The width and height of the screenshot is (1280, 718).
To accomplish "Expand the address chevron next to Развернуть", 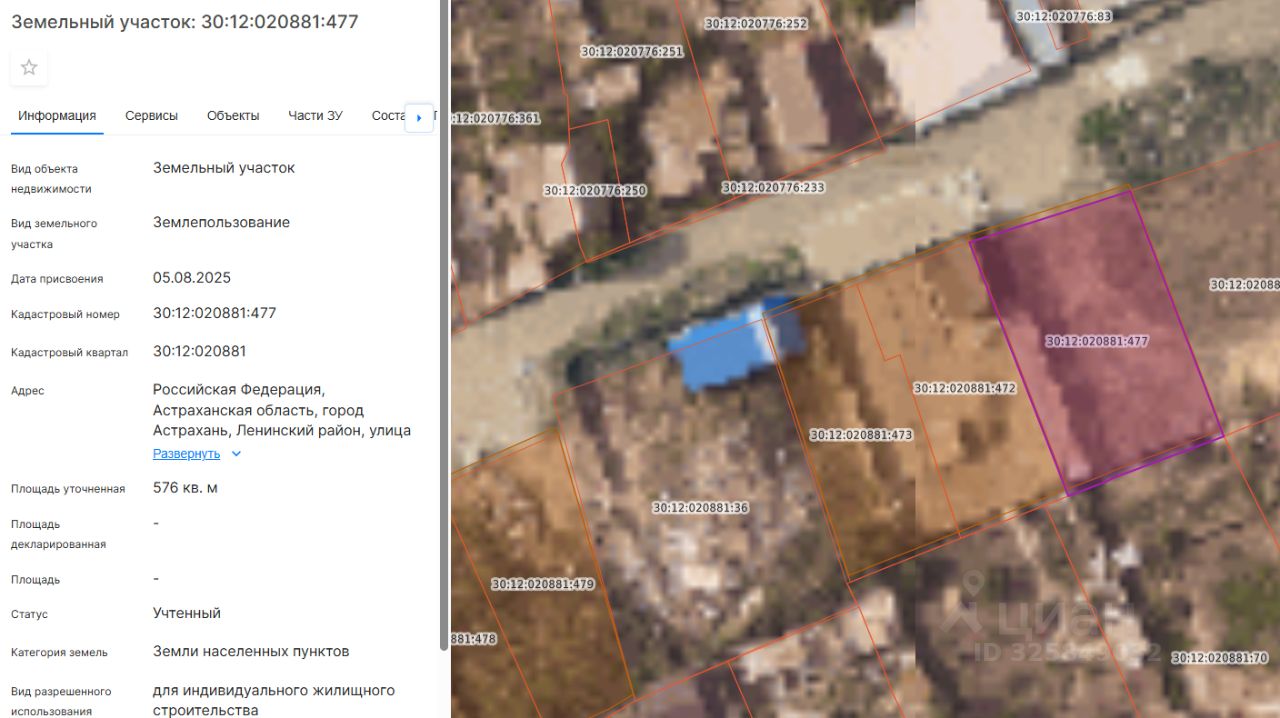I will [236, 454].
